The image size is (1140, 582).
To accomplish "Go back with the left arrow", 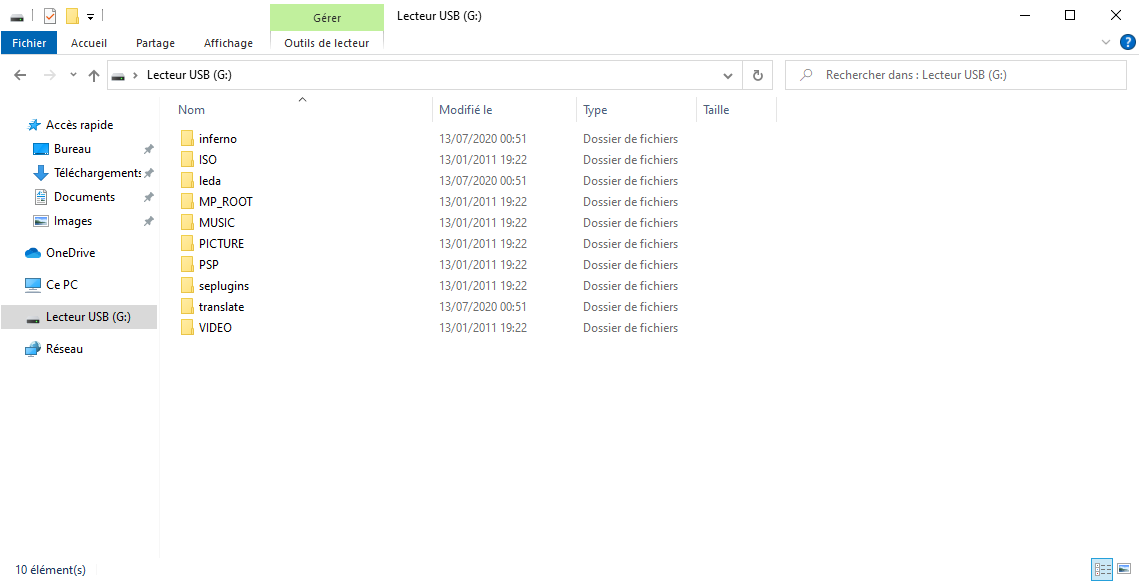I will coord(20,75).
